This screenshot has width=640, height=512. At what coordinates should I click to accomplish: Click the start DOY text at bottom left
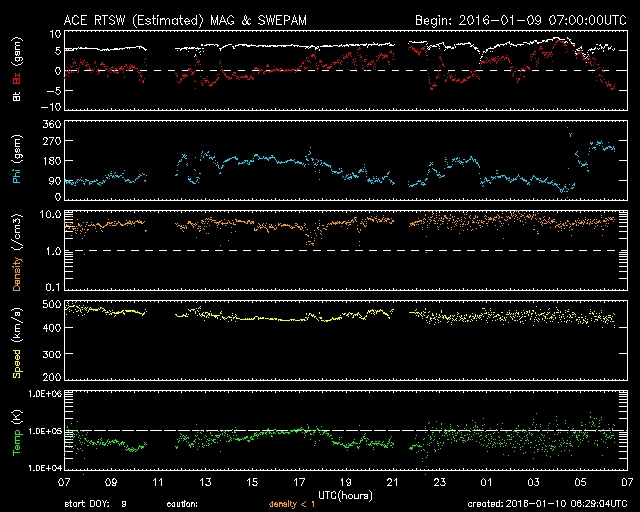click(x=96, y=504)
